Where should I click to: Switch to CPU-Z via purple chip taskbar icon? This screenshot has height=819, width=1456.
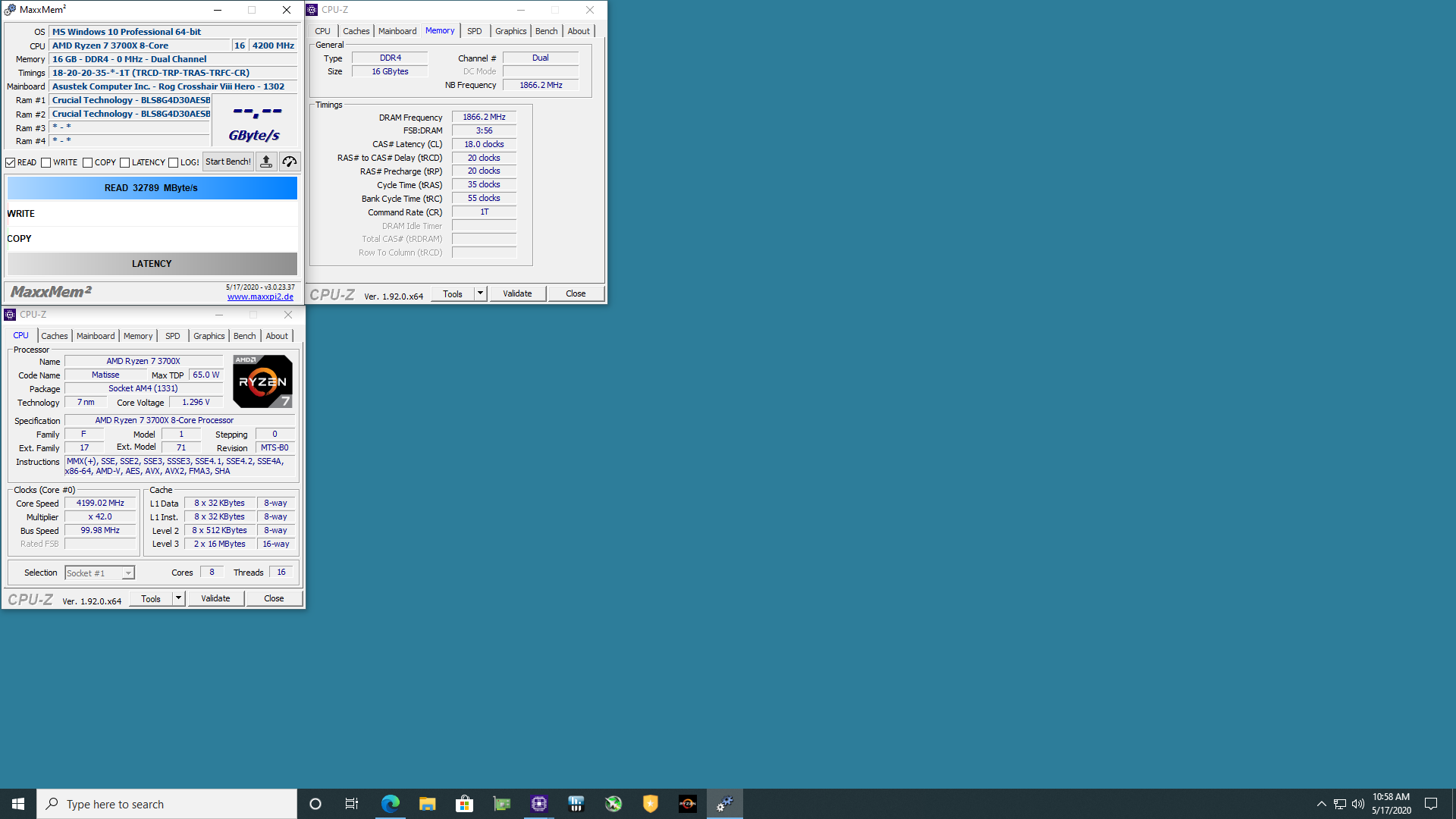click(x=539, y=804)
